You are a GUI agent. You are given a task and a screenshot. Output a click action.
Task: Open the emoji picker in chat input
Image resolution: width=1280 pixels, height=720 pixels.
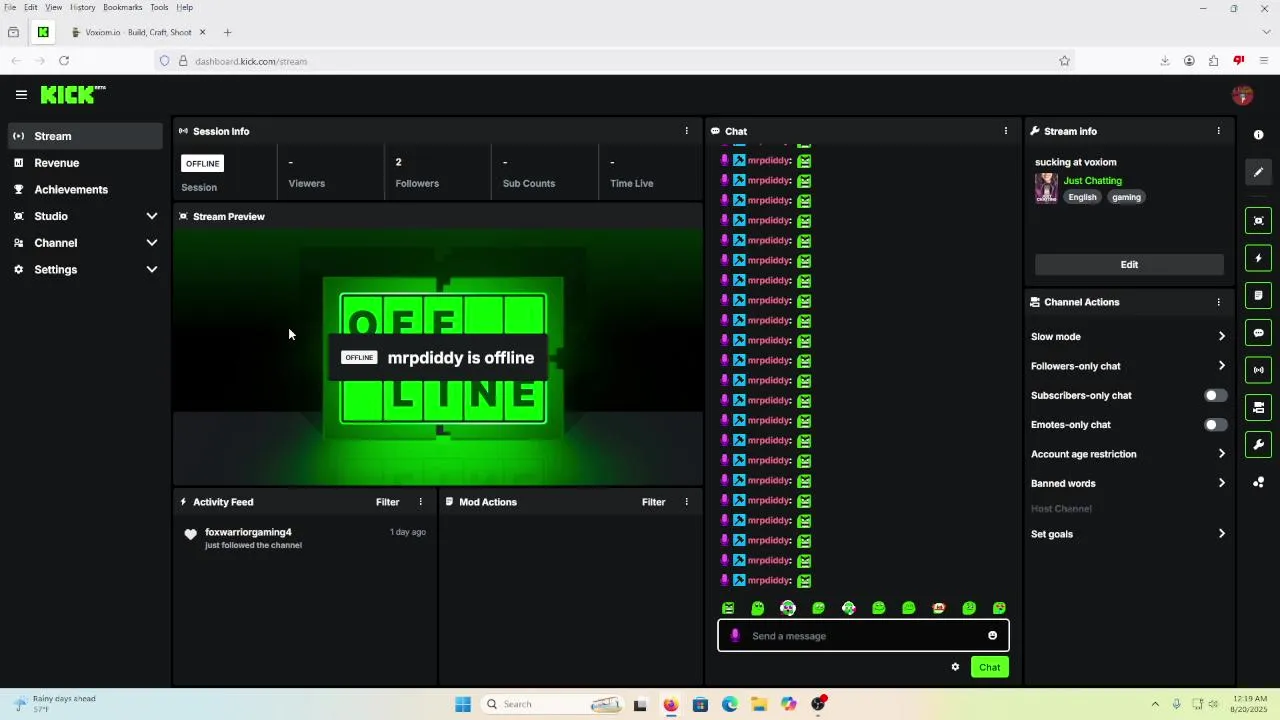992,636
